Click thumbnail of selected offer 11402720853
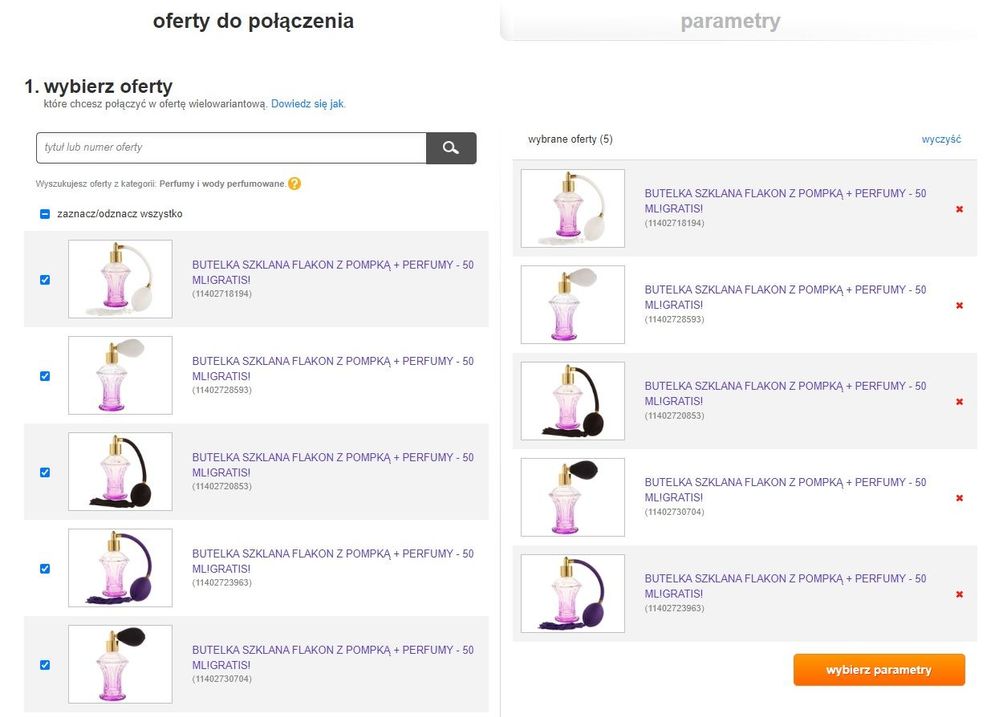The height and width of the screenshot is (717, 999). coord(572,401)
